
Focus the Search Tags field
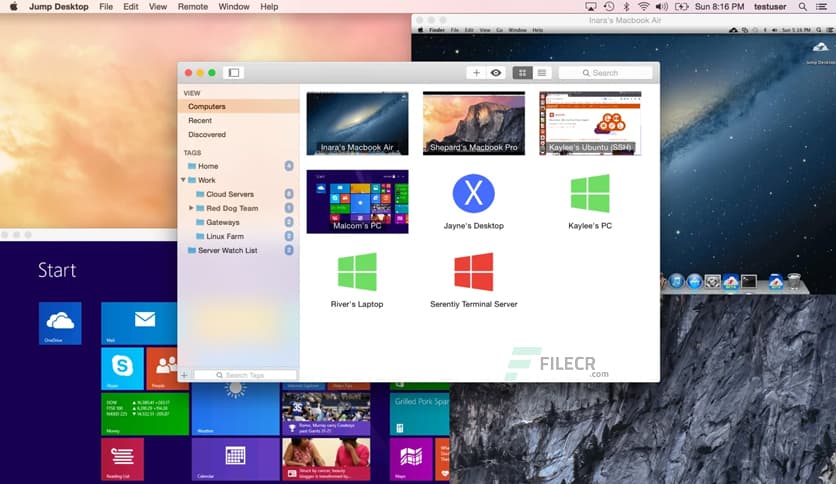245,375
